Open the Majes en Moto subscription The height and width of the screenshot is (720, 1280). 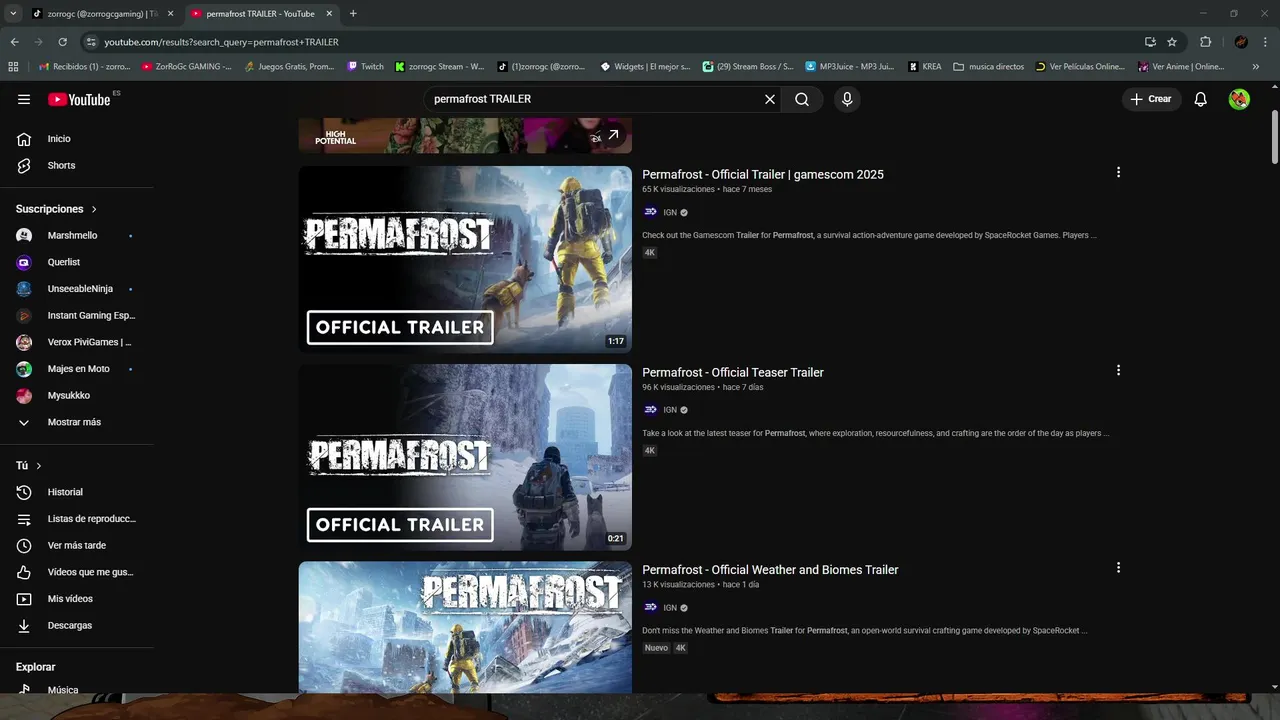tap(76, 369)
